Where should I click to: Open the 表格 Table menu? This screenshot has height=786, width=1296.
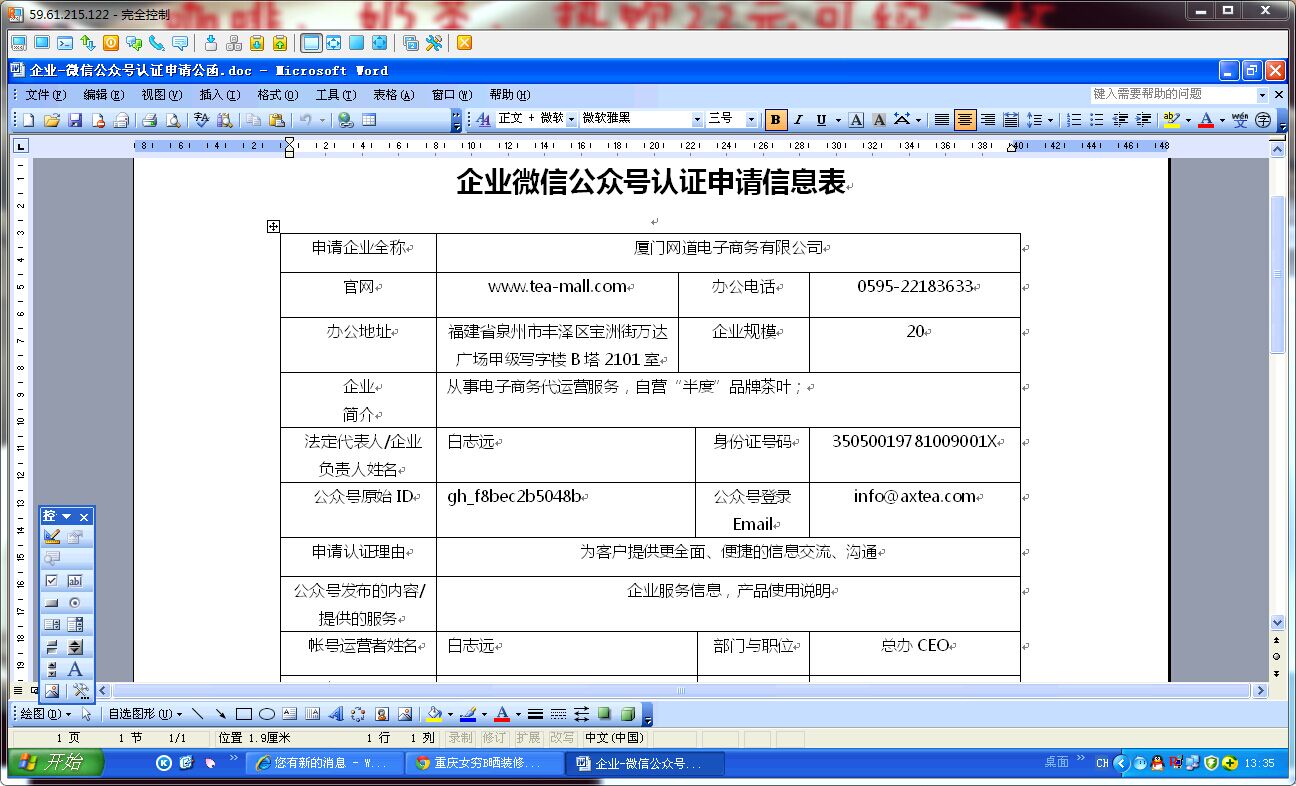393,95
